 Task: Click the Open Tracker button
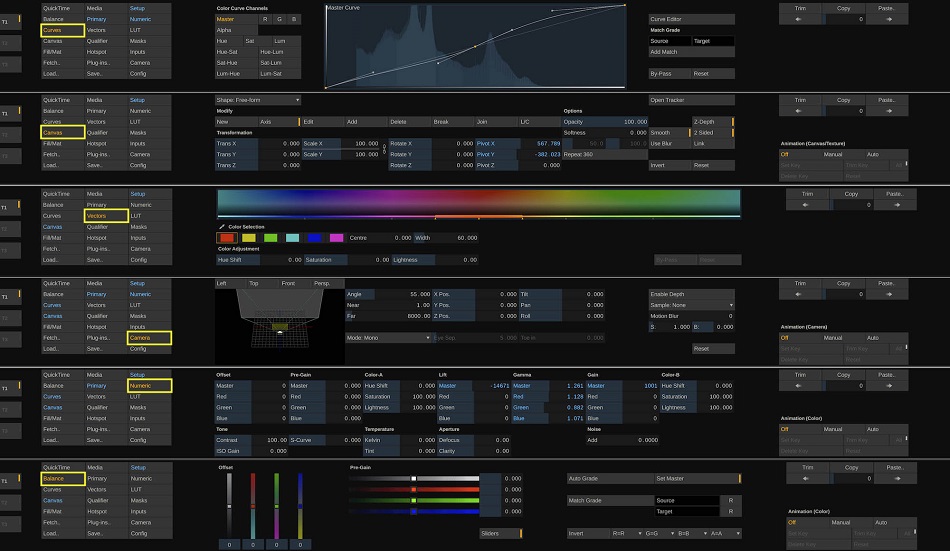coord(691,100)
